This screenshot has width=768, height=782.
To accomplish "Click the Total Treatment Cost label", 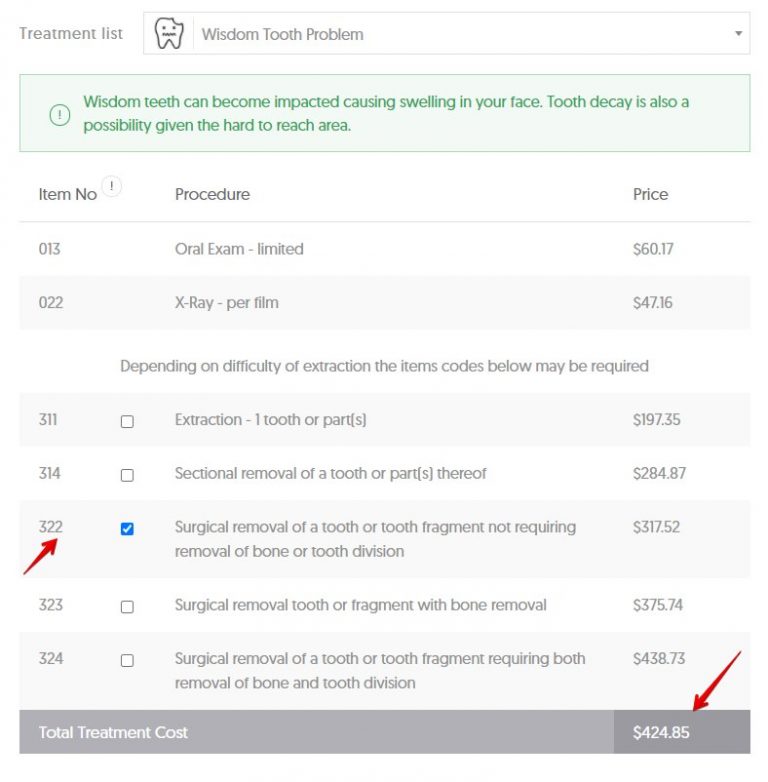I will 113,733.
